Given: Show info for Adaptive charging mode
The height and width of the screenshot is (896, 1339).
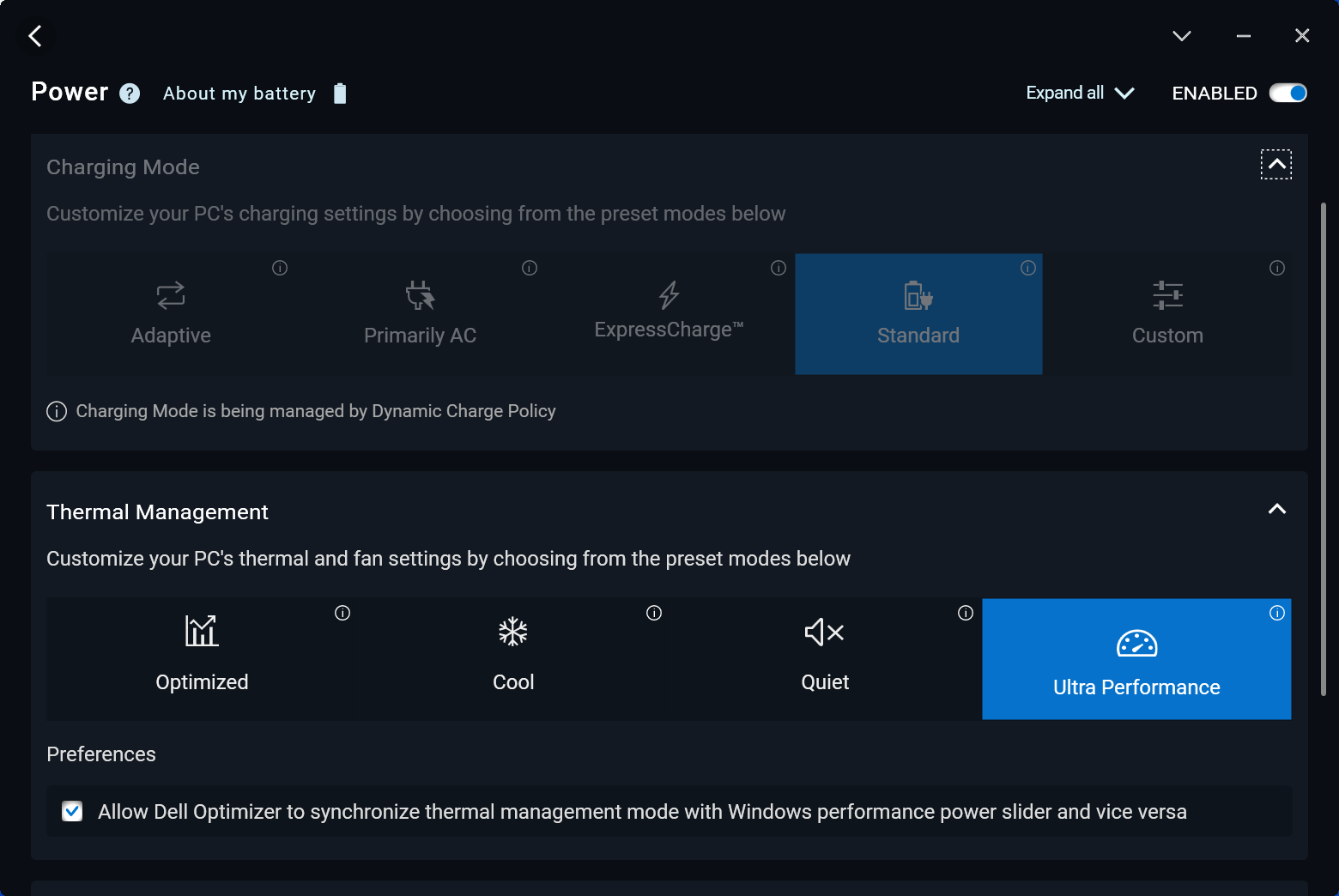Looking at the screenshot, I should coord(280,268).
